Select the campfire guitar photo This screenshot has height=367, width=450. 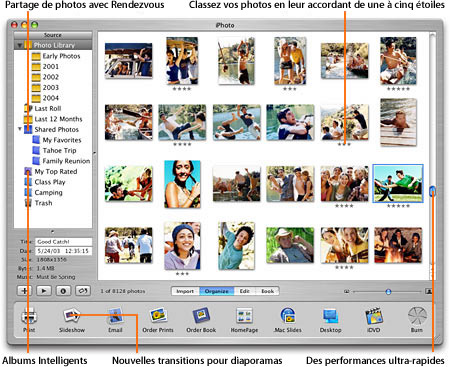[x=398, y=245]
